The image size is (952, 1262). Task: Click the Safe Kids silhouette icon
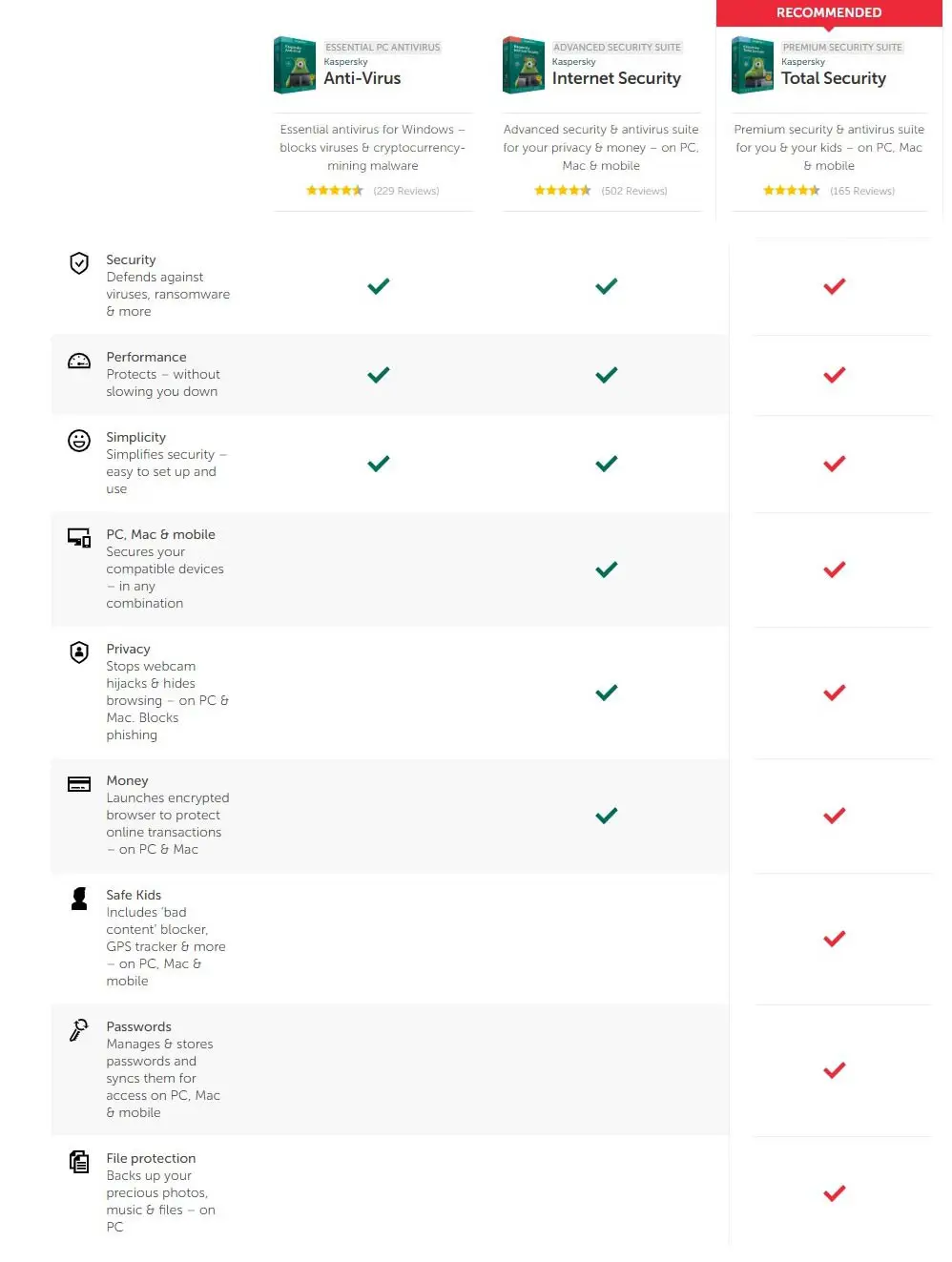point(79,899)
